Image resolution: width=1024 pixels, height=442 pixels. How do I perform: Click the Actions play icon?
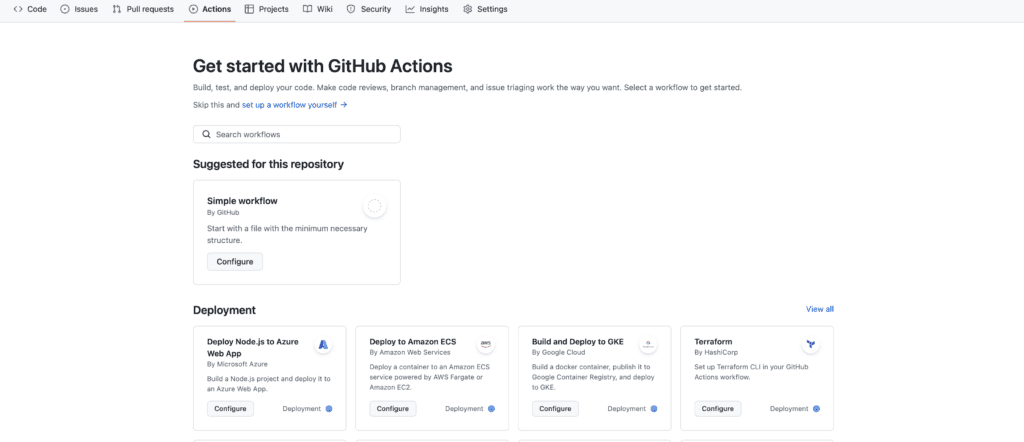pos(193,9)
